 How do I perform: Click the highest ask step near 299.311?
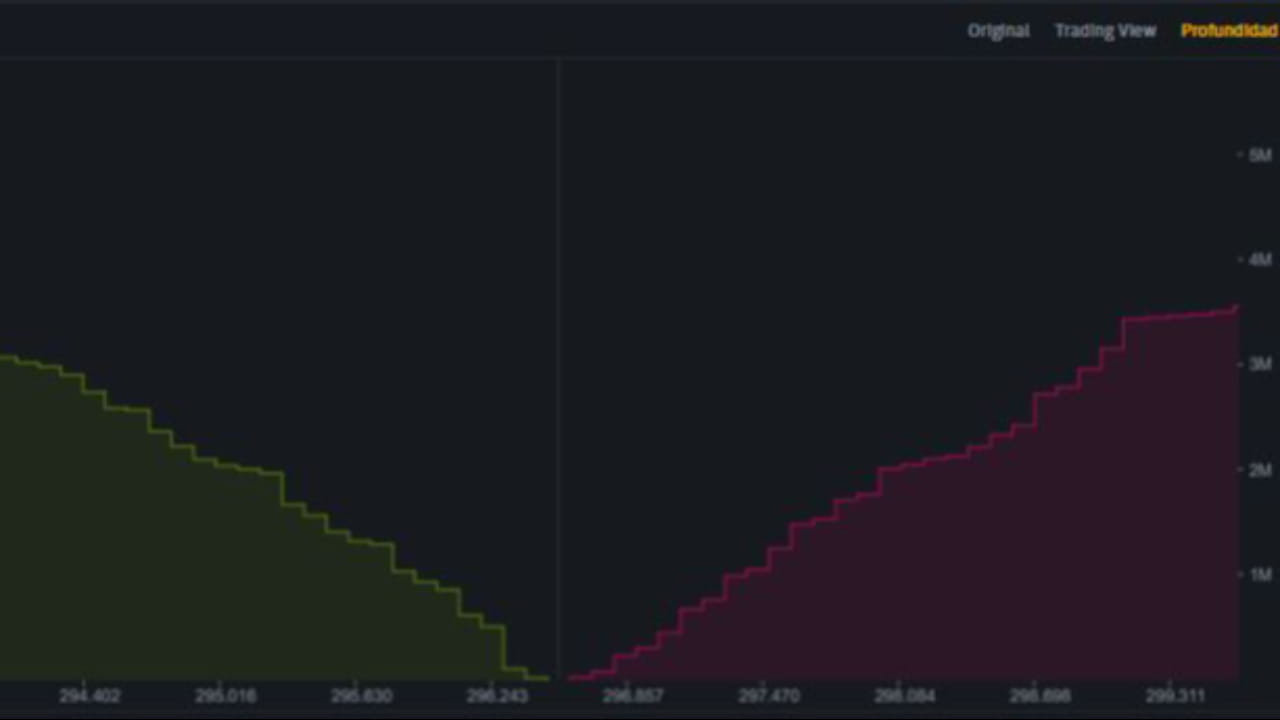[x=1200, y=312]
